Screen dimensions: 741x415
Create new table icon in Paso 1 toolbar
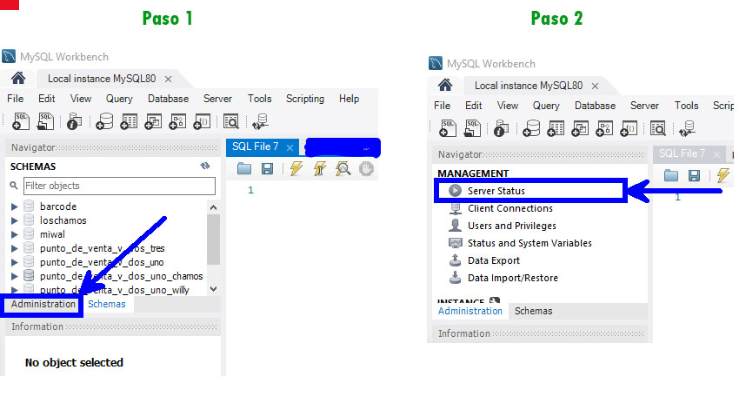(x=129, y=121)
